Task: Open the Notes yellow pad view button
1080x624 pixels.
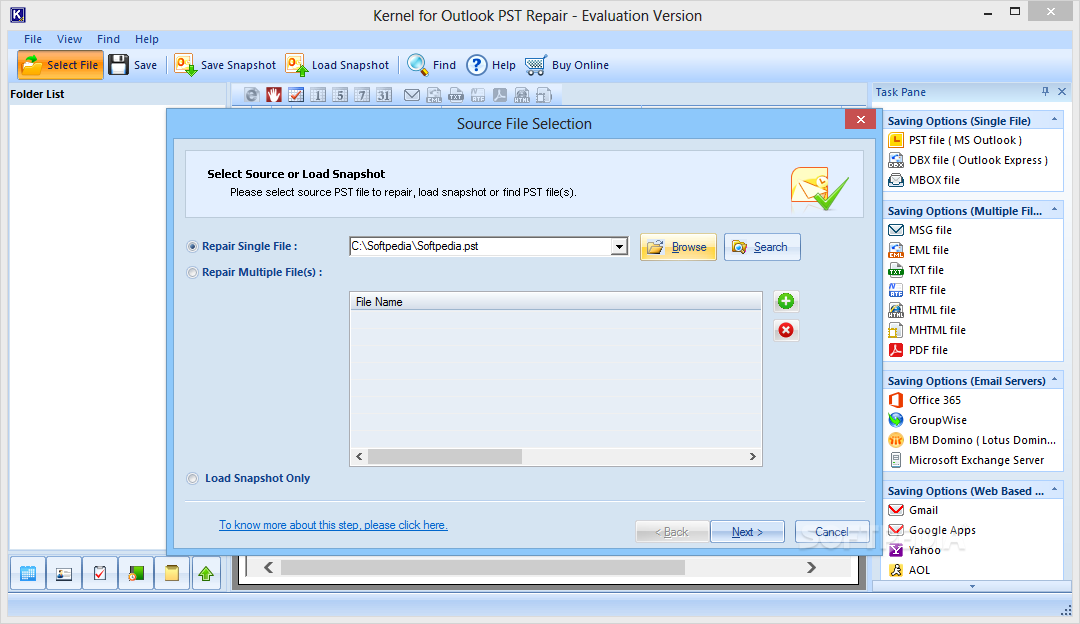Action: pos(172,573)
